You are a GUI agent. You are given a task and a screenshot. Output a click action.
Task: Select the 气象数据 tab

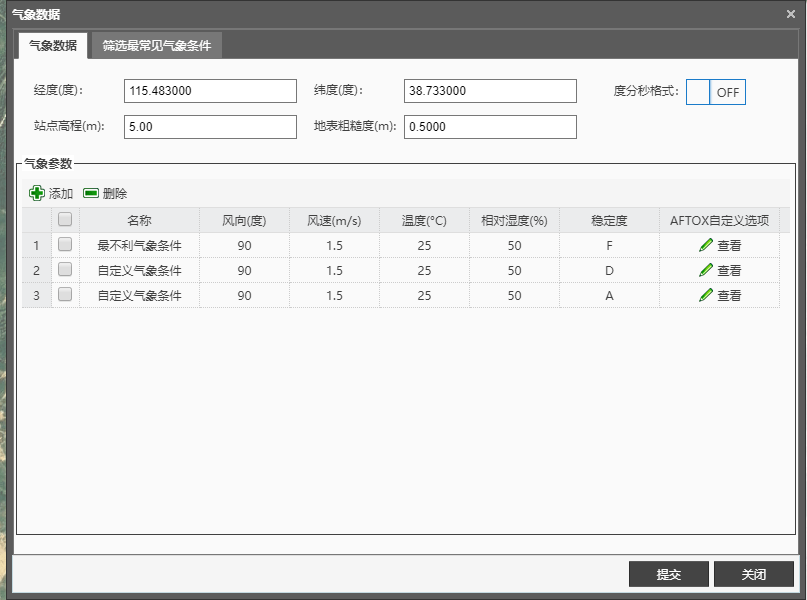click(x=53, y=46)
